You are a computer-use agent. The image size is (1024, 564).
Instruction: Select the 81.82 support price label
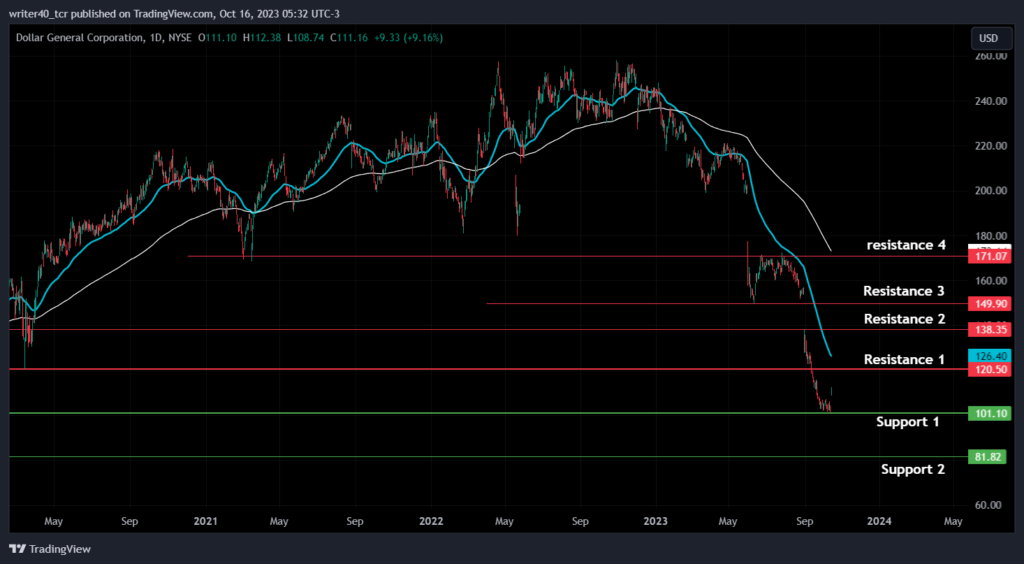click(x=988, y=457)
